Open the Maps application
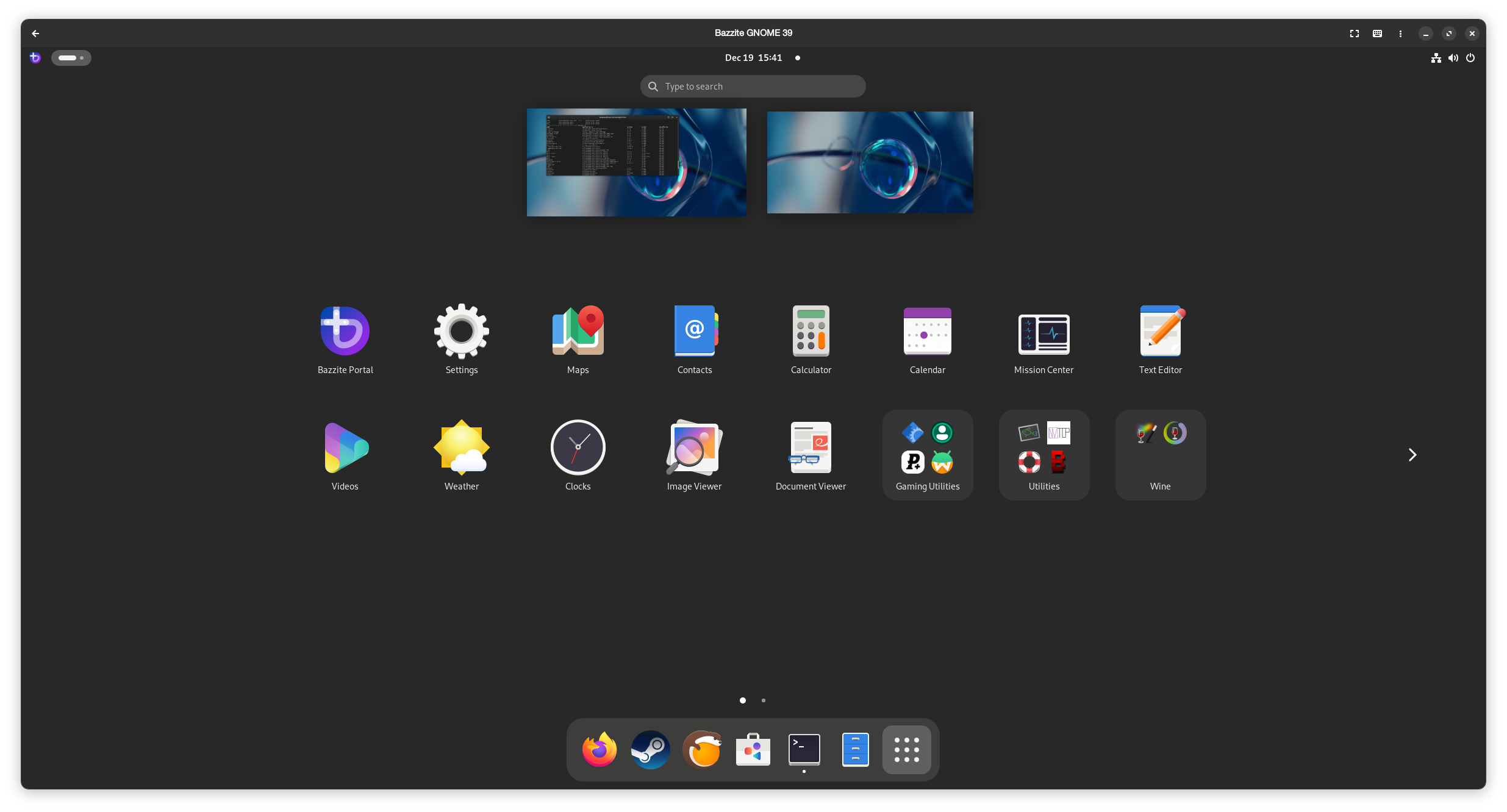Viewport: 1507px width, 812px height. (578, 332)
